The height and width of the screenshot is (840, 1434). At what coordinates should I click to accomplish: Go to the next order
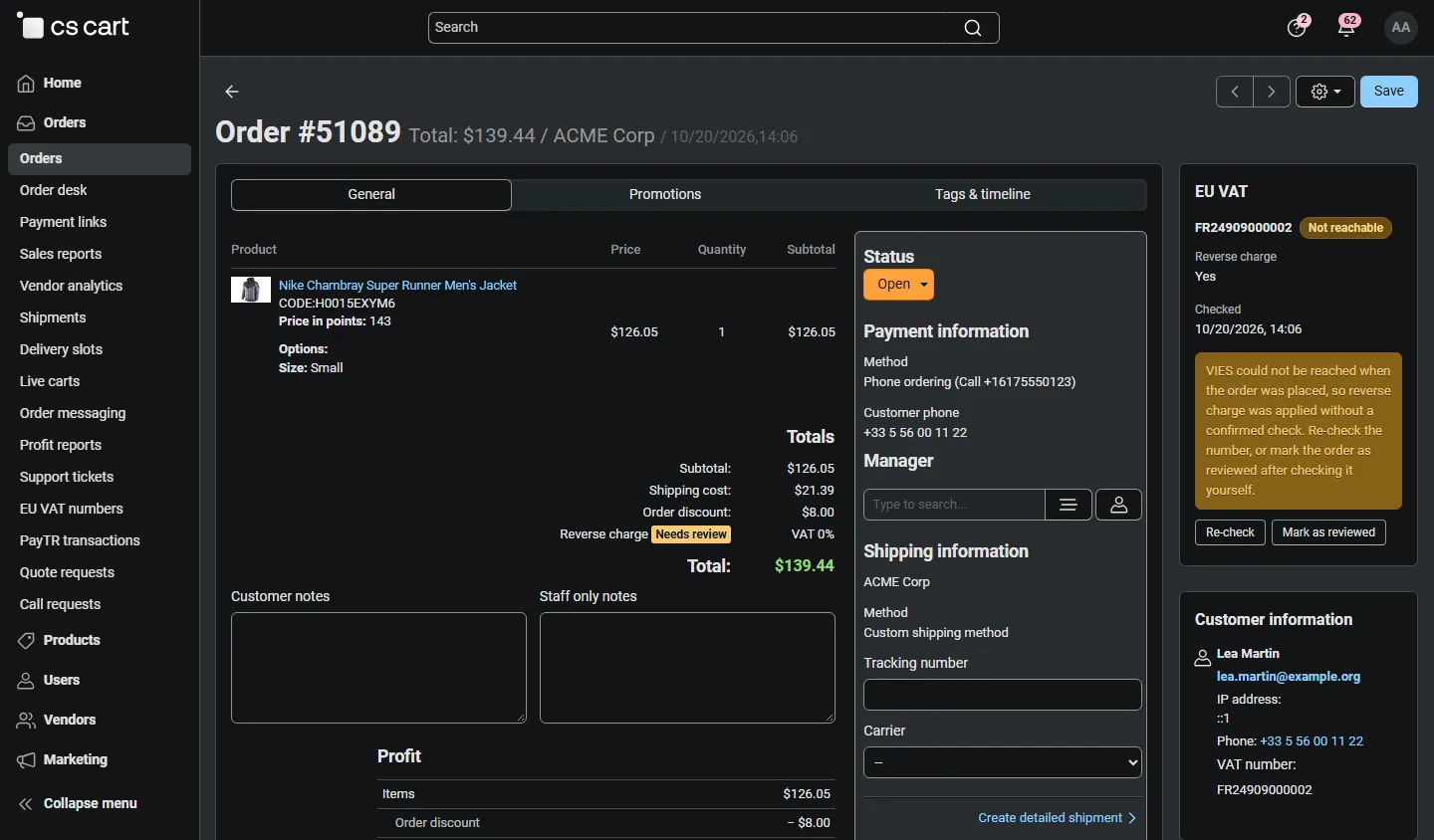(x=1272, y=92)
